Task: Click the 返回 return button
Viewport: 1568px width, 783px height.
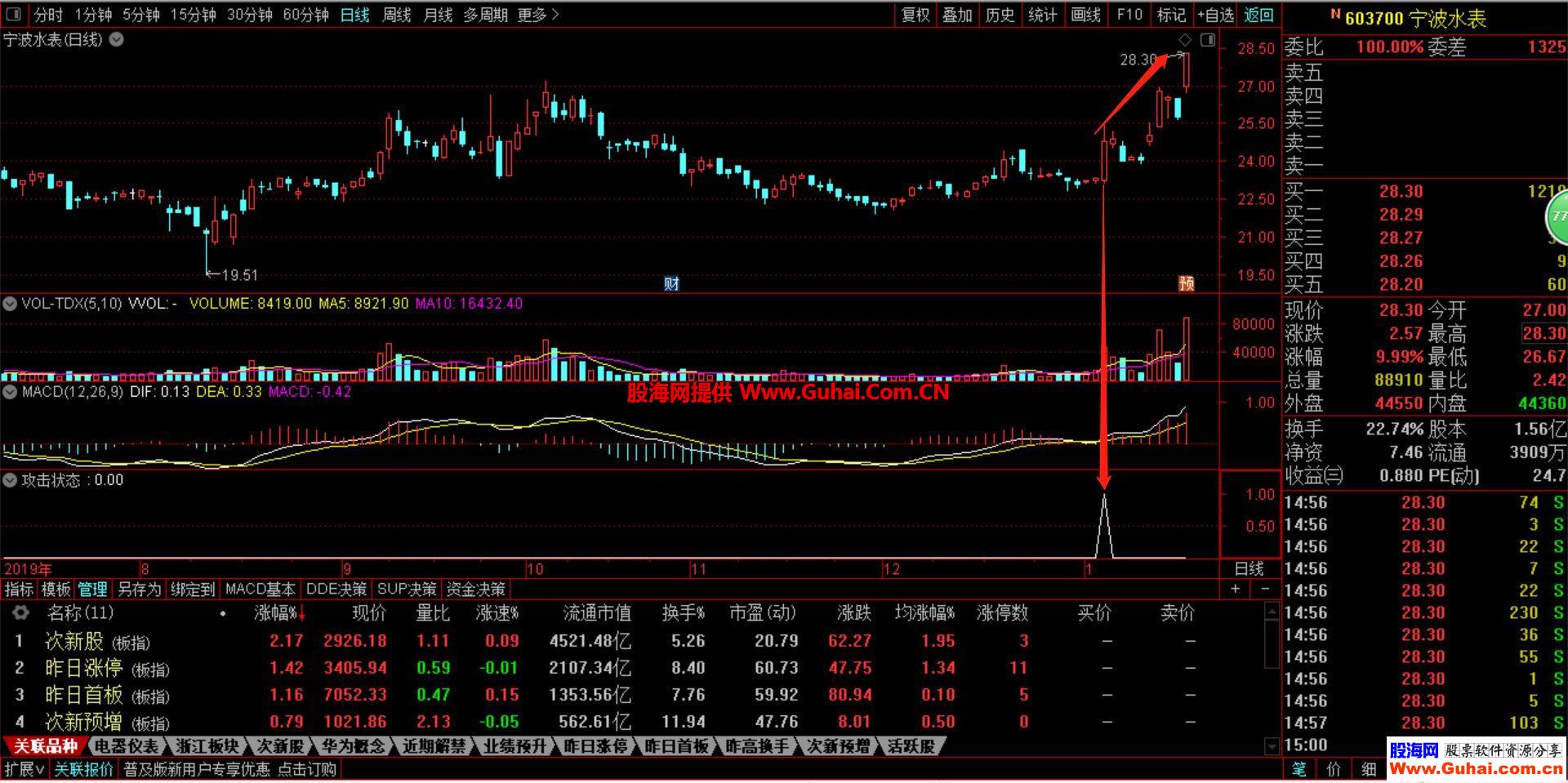Action: pos(1259,15)
